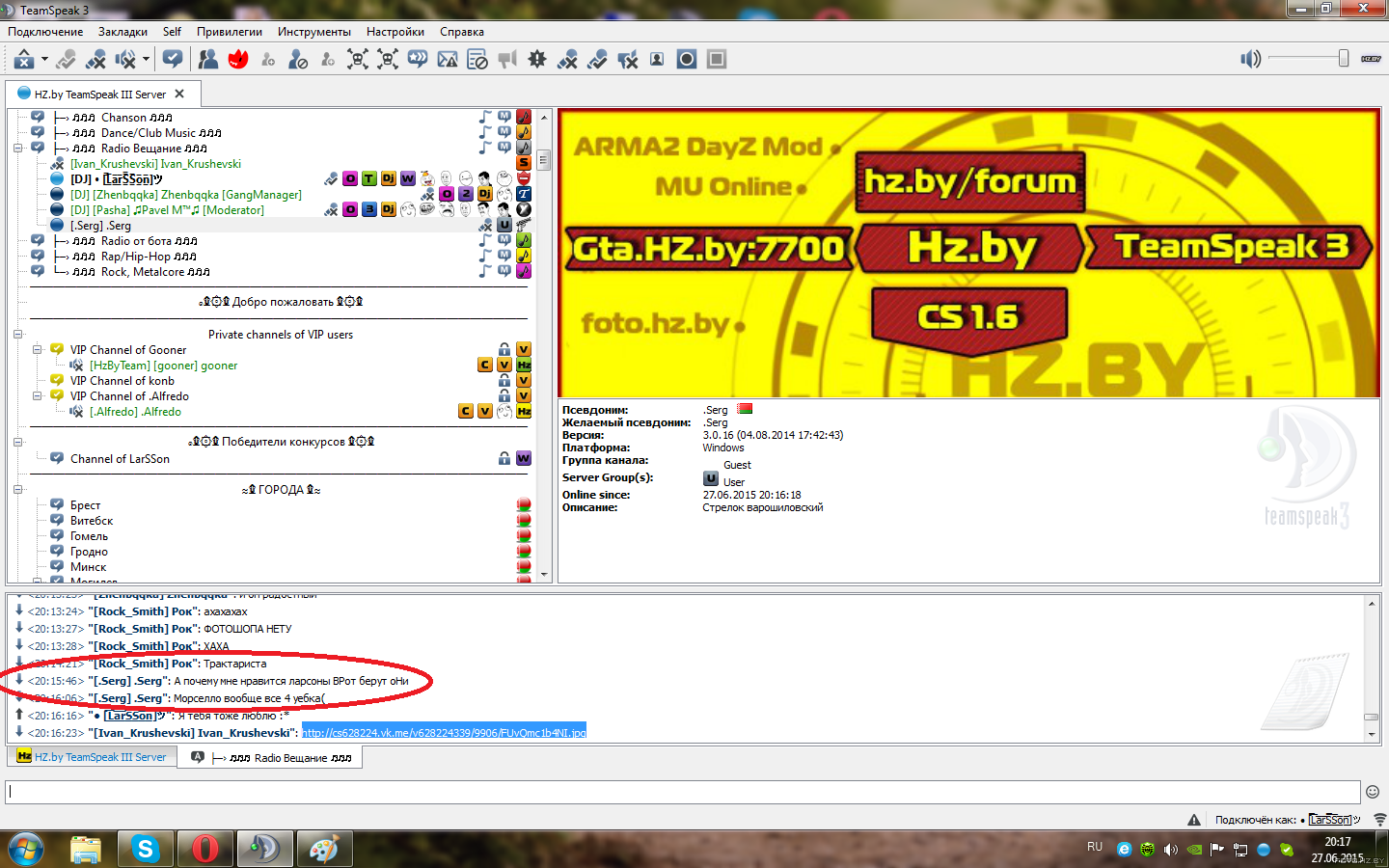This screenshot has width=1389, height=868.
Task: Click the ban client toolbar icon
Action: (x=298, y=59)
